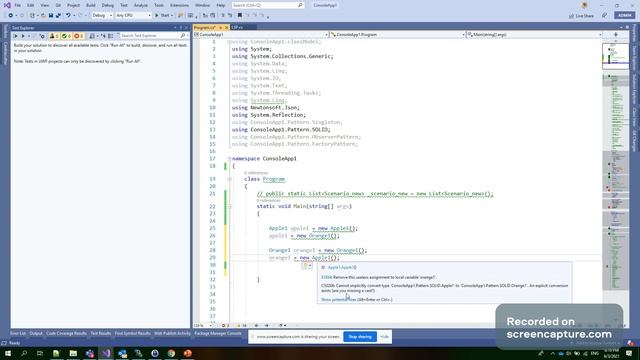The height and width of the screenshot is (360, 640).
Task: Click the Save icon in the toolbar
Action: (51, 16)
